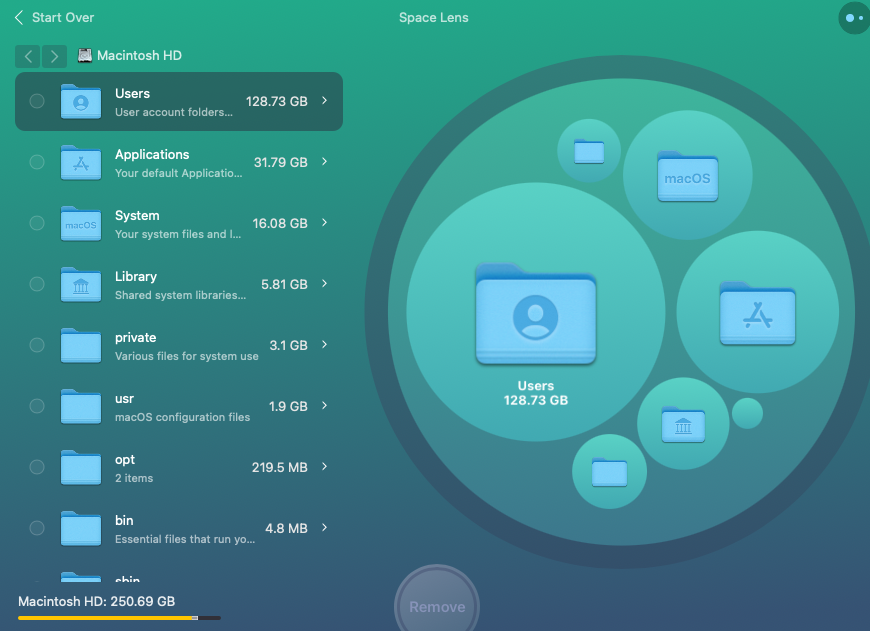This screenshot has width=870, height=631.
Task: Click the '2 items' text under opt
Action: [x=134, y=478]
